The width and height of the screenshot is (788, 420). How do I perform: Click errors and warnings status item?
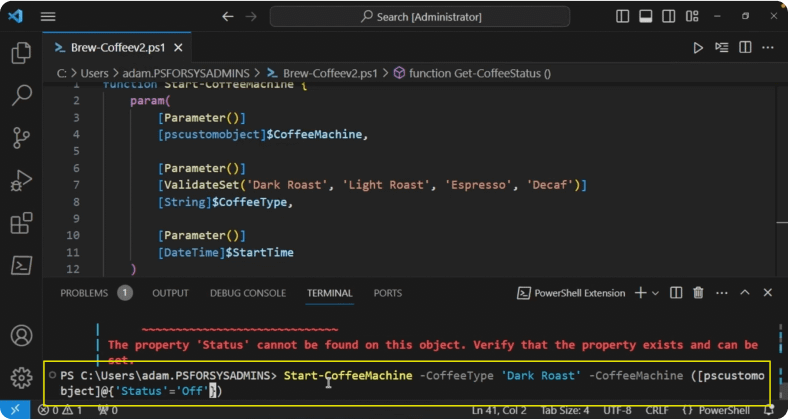[x=60, y=410]
